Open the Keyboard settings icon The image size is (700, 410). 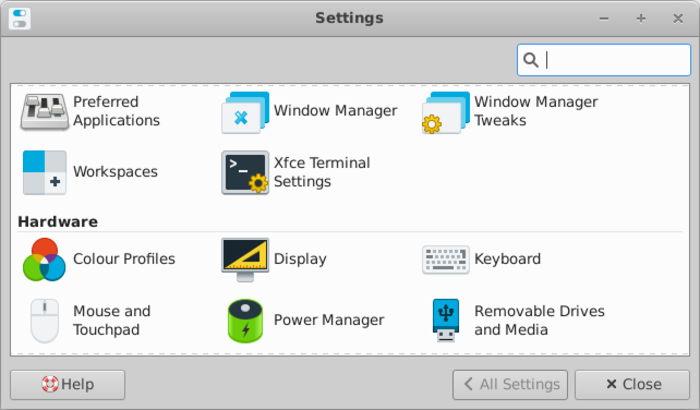click(x=444, y=259)
